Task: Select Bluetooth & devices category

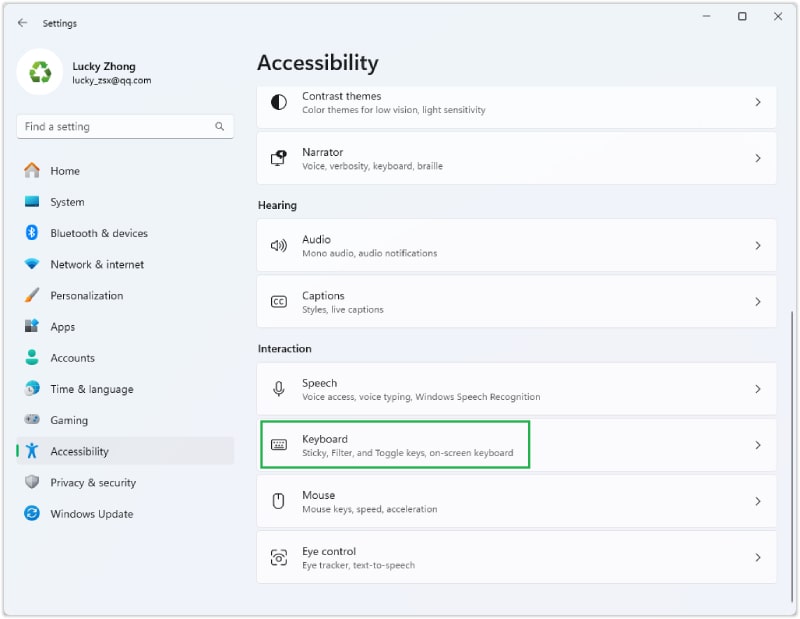Action: coord(126,233)
